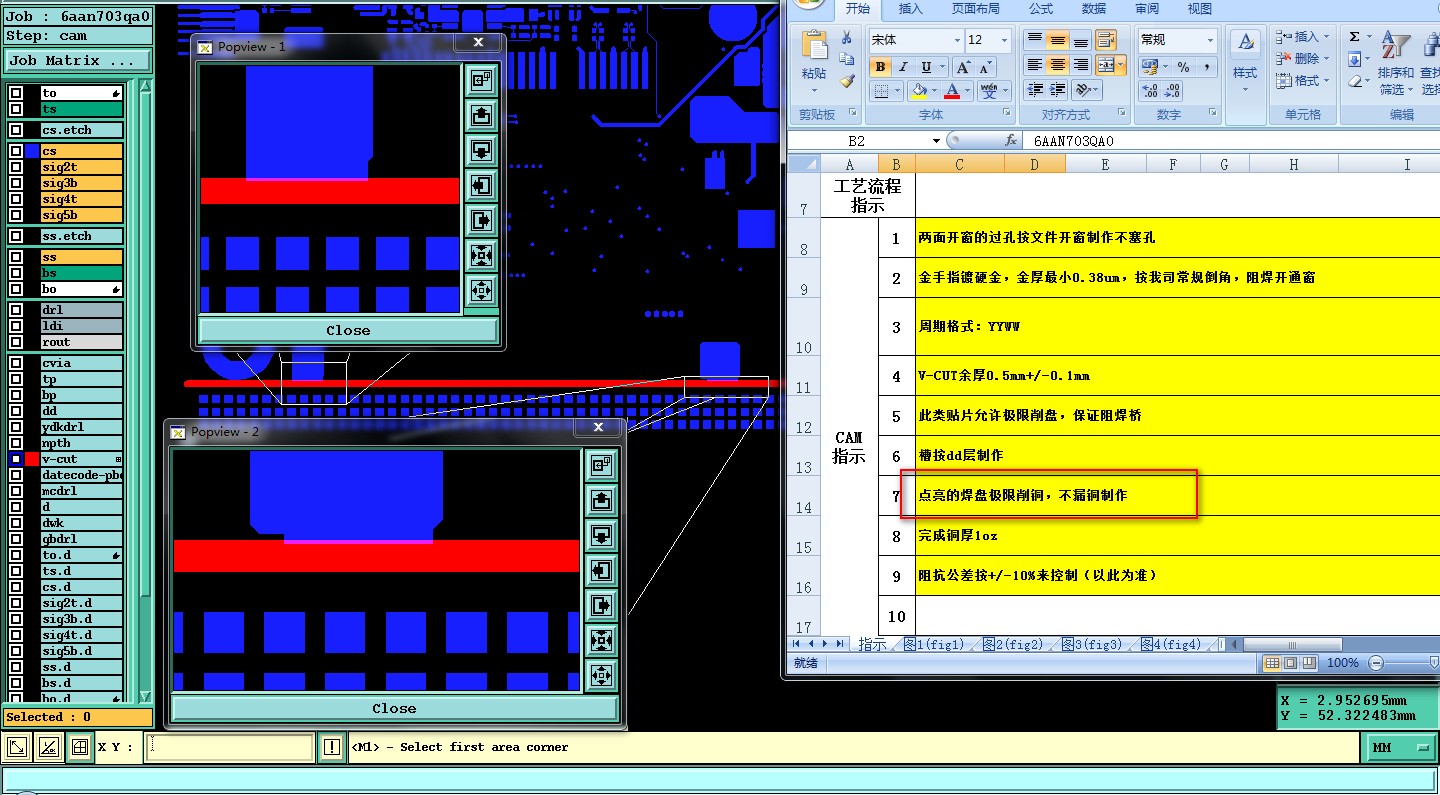Image resolution: width=1440 pixels, height=795 pixels.
Task: Toggle the checkbox for layer rout
Action: (x=16, y=342)
